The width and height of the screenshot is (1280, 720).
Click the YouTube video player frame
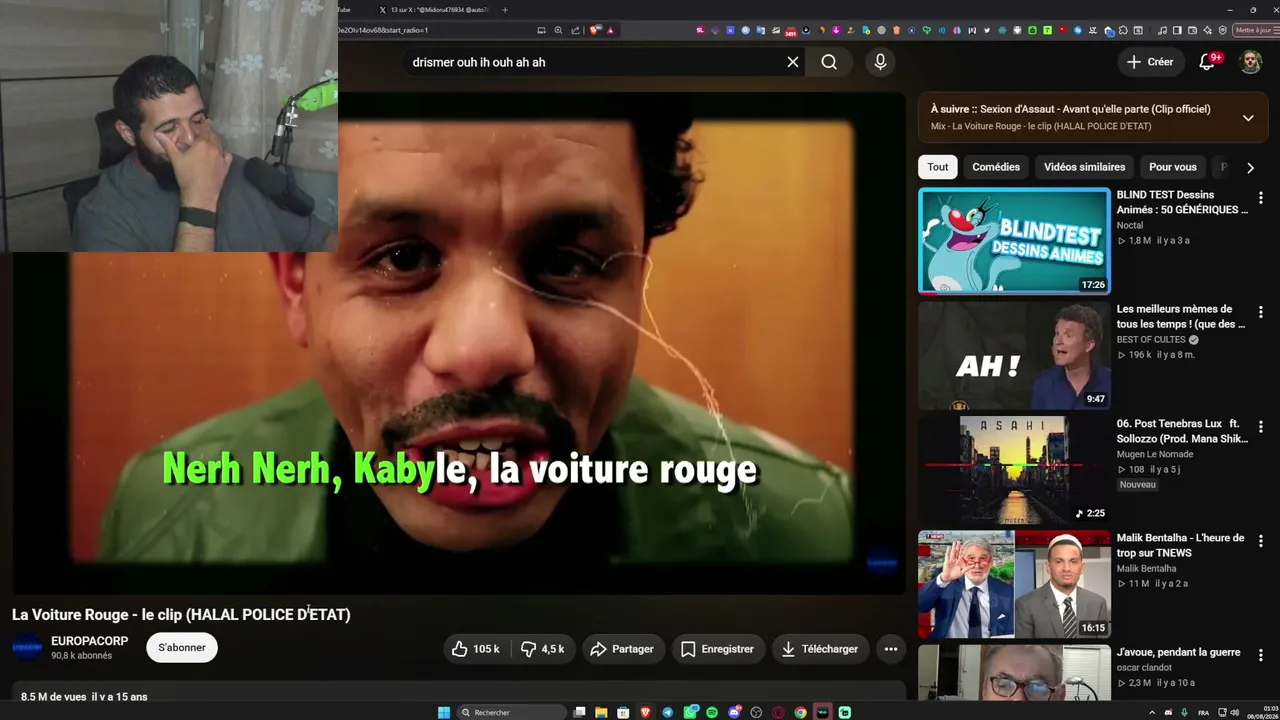(x=459, y=343)
